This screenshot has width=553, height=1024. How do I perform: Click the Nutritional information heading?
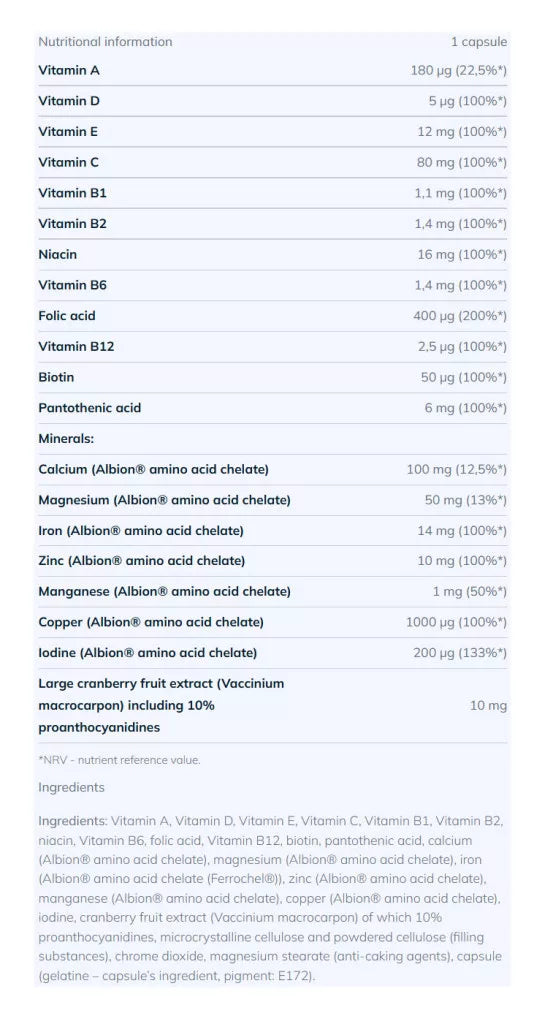coord(105,42)
